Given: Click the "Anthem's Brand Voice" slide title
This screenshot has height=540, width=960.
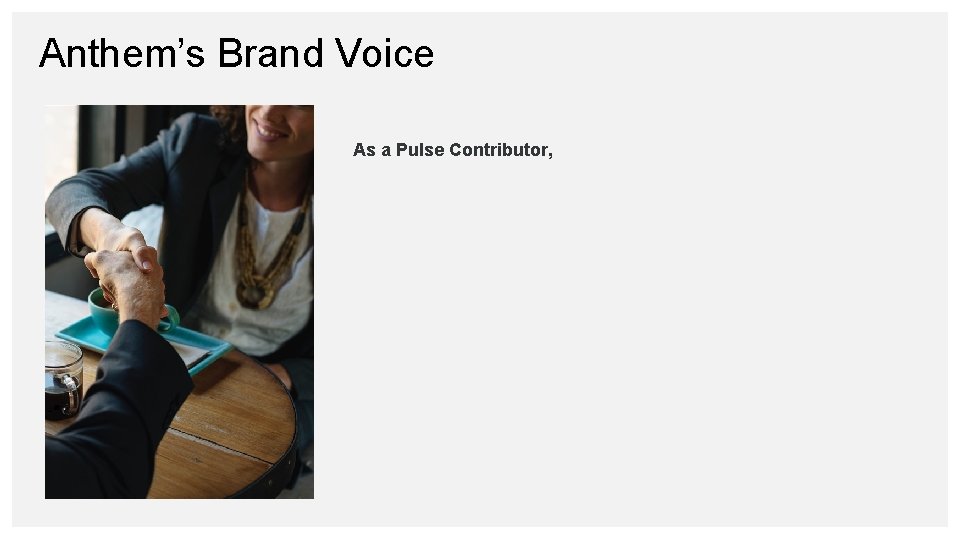Looking at the screenshot, I should click(x=236, y=53).
